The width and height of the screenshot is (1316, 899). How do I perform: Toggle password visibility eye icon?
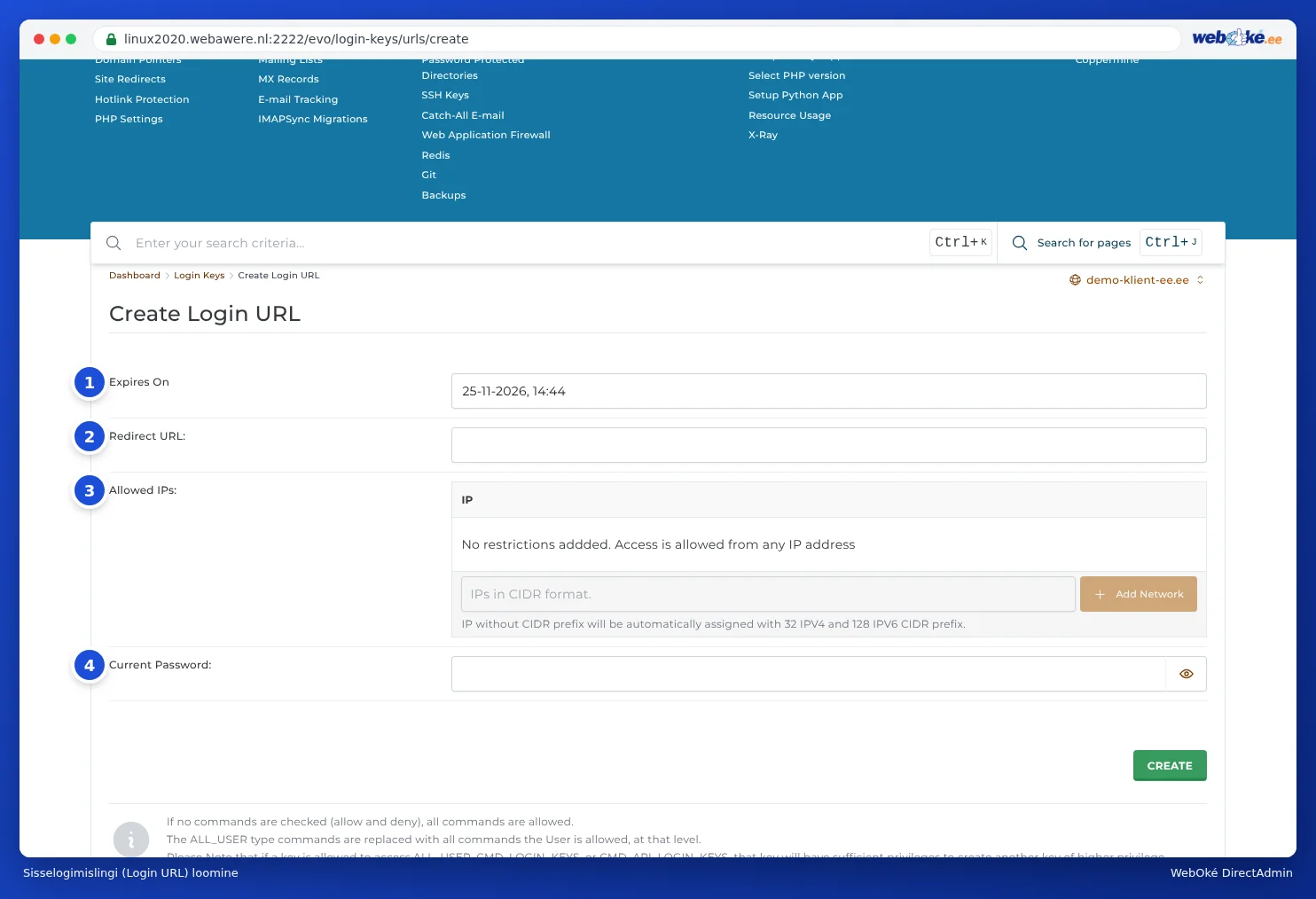1187,674
